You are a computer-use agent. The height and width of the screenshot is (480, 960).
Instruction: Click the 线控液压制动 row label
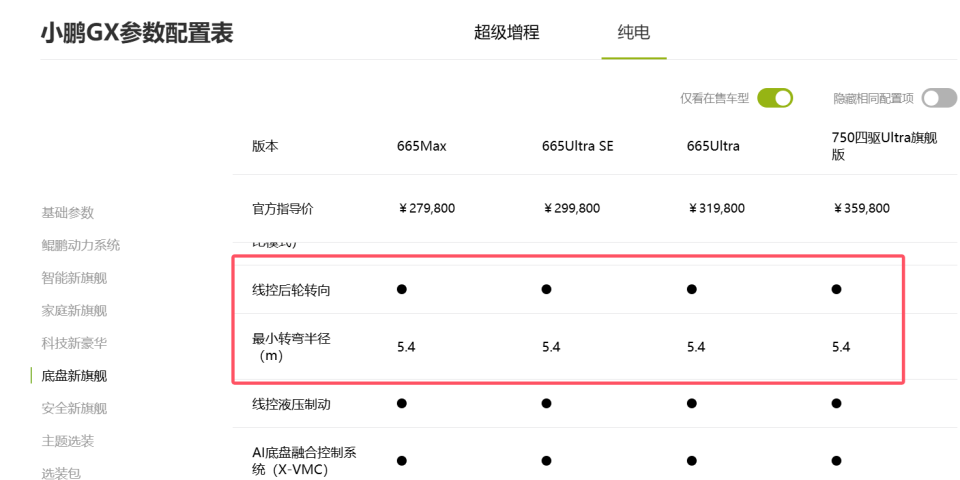(291, 404)
